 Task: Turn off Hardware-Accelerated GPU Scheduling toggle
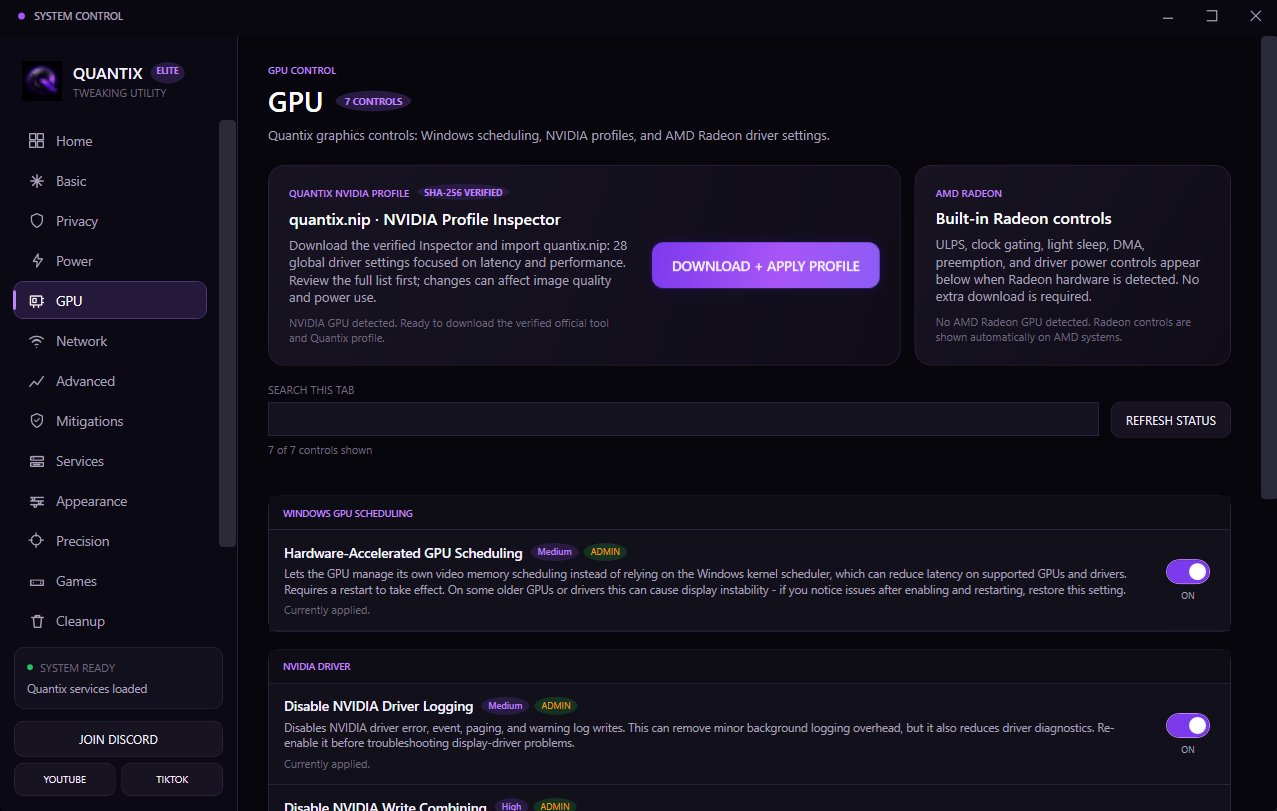[1188, 572]
